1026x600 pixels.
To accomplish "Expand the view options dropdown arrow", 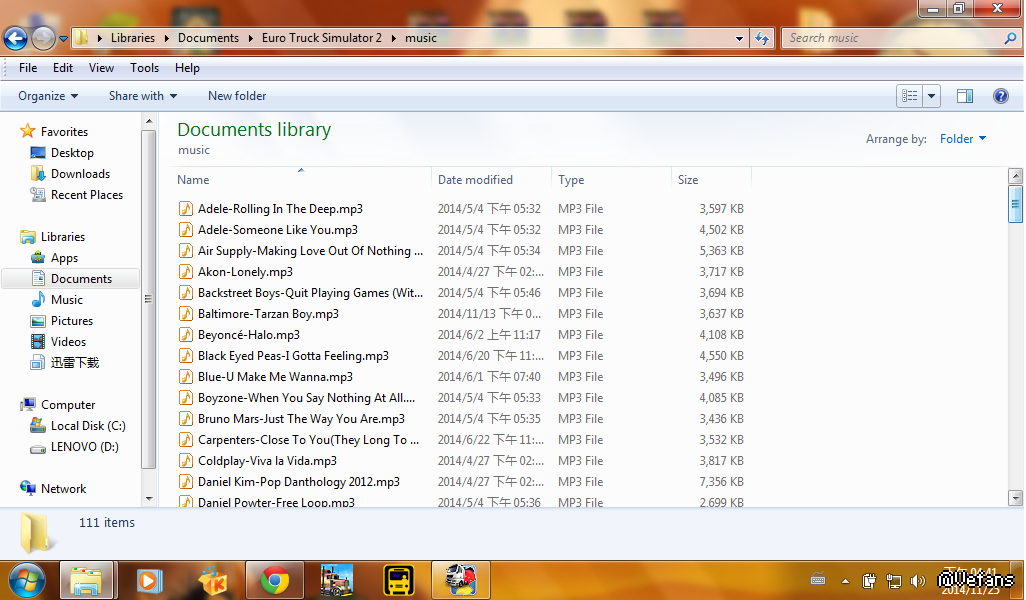I will (932, 96).
